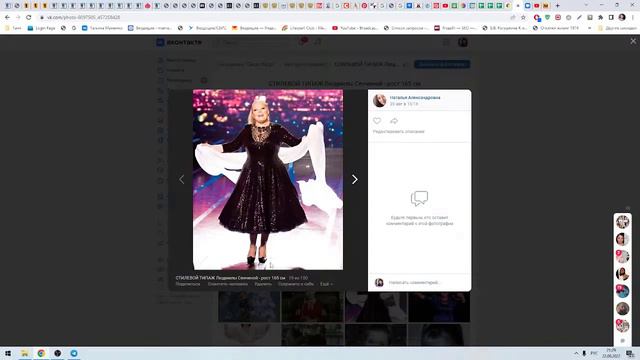The height and width of the screenshot is (360, 640).
Task: Like the photo with the heart icon
Action: pos(377,121)
